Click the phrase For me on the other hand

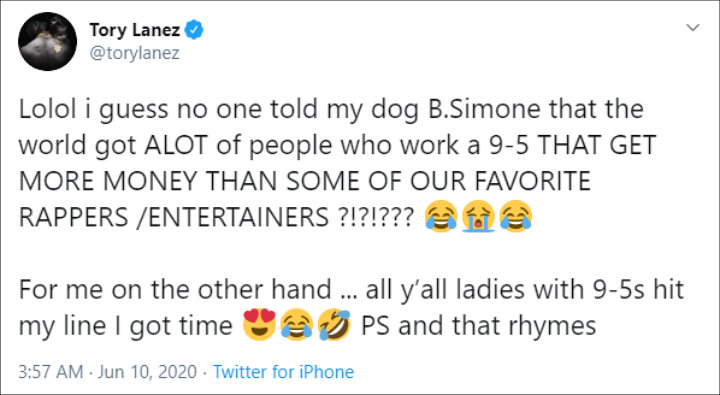[175, 289]
